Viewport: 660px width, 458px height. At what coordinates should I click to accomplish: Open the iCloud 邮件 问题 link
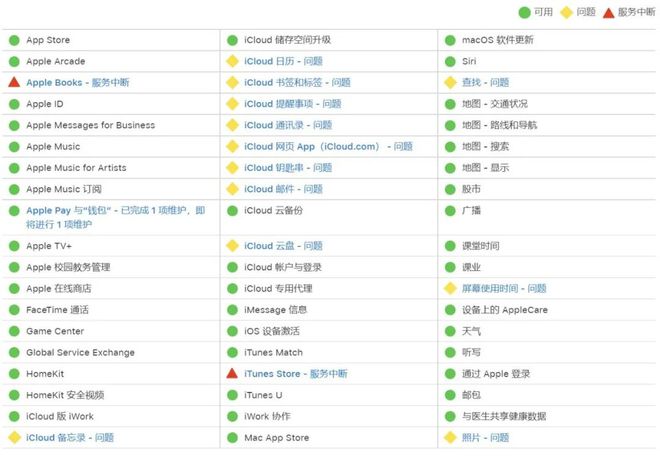[283, 189]
